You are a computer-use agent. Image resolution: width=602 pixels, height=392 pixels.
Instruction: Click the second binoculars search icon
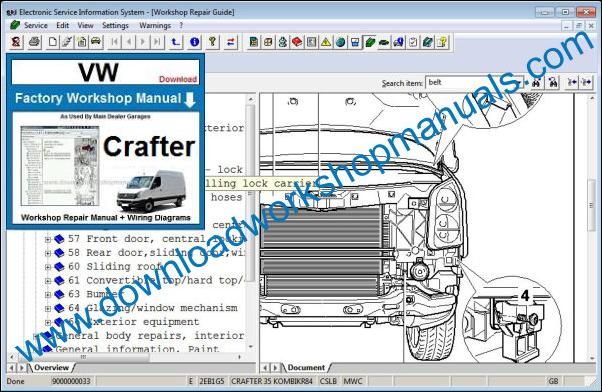point(553,82)
